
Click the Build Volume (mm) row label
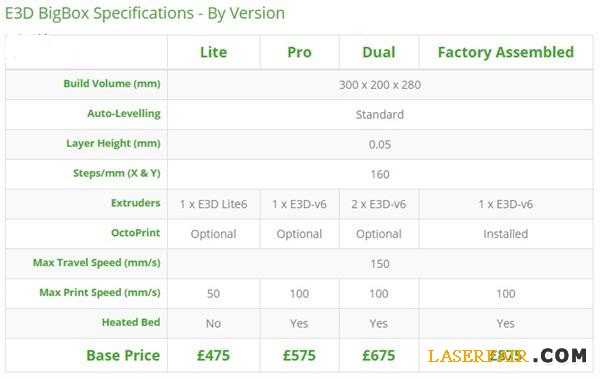pos(112,84)
